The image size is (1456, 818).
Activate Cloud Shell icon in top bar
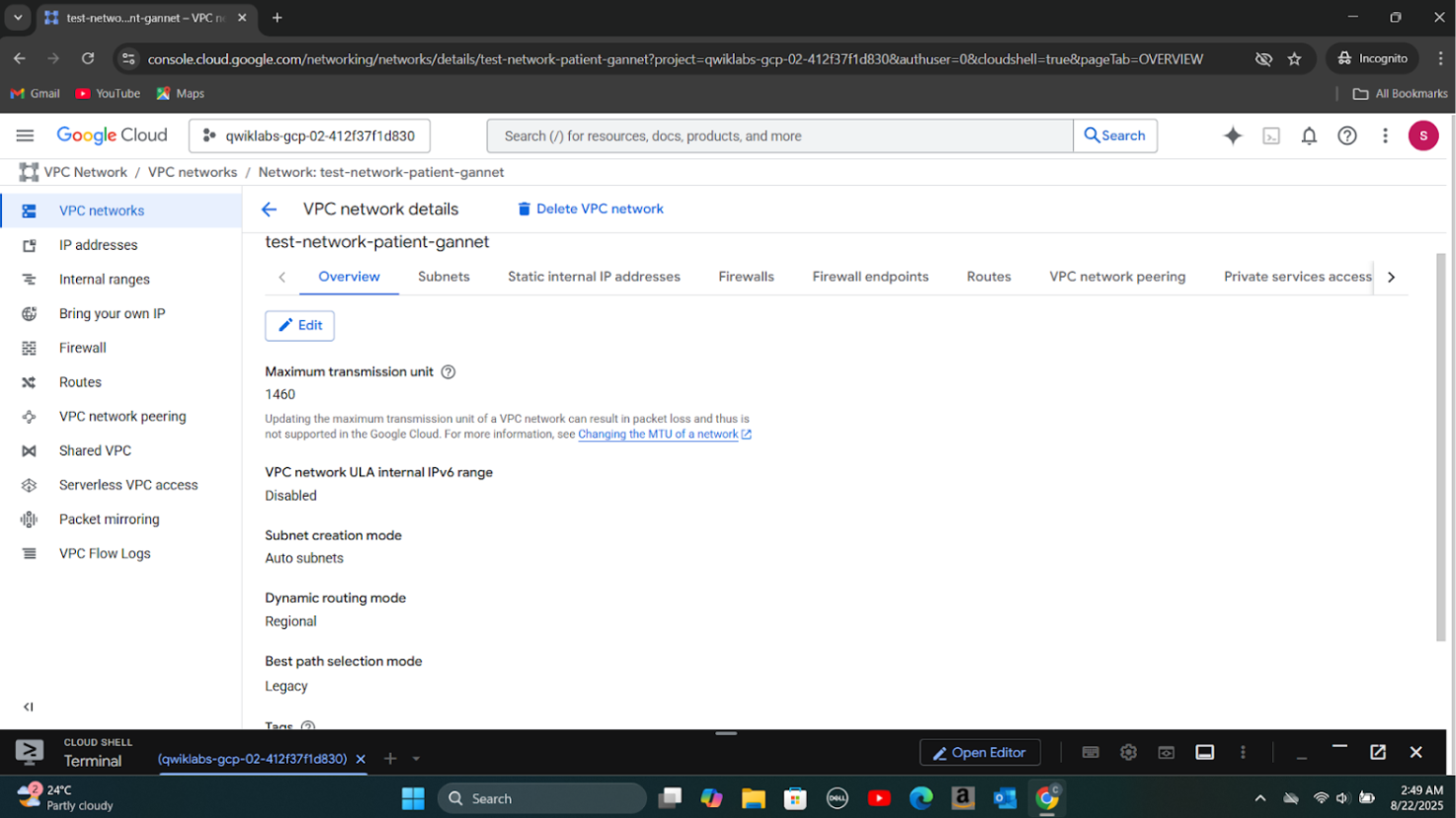1271,136
